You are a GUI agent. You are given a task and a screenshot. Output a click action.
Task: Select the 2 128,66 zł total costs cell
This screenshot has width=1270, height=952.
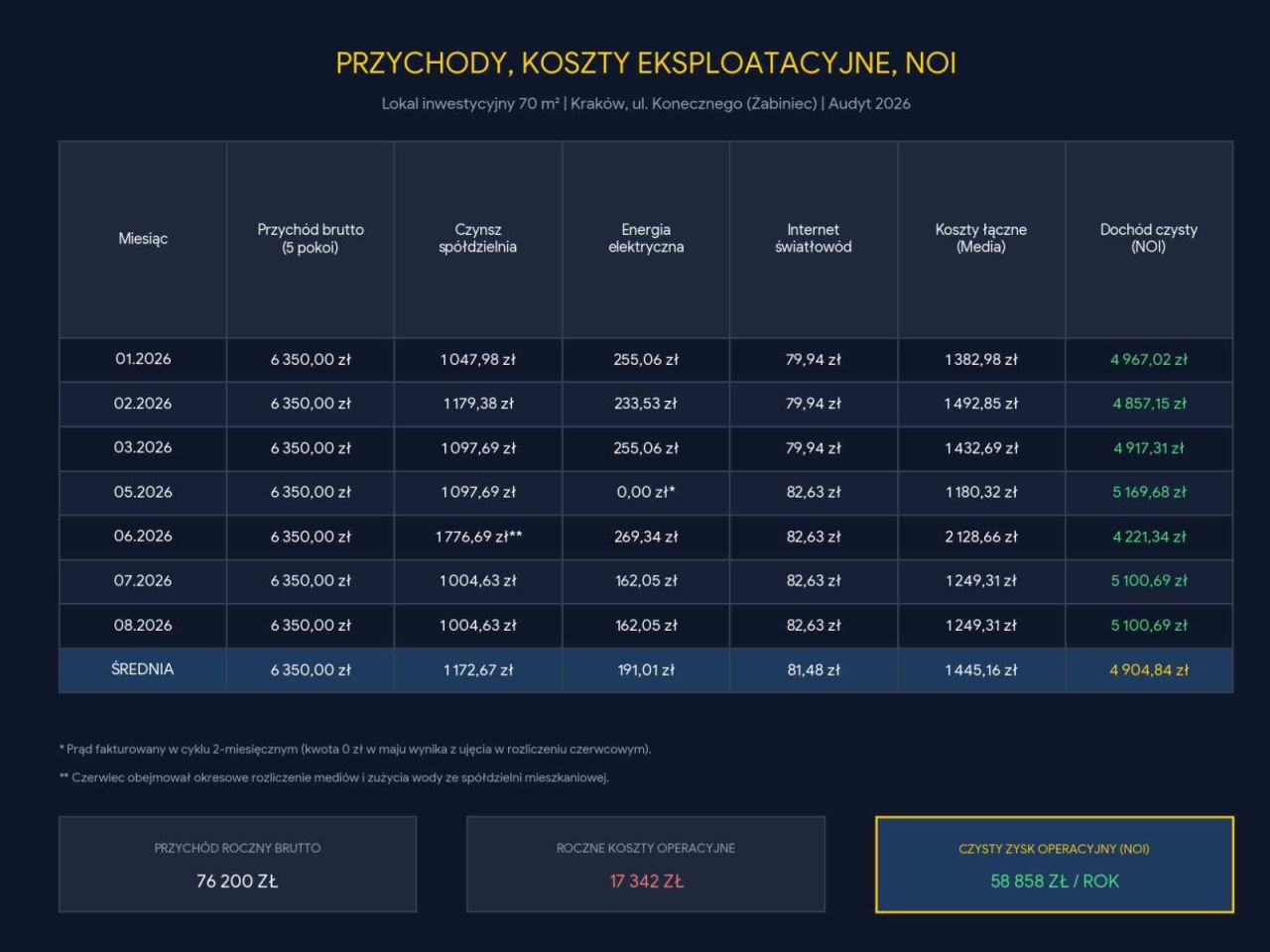[981, 537]
